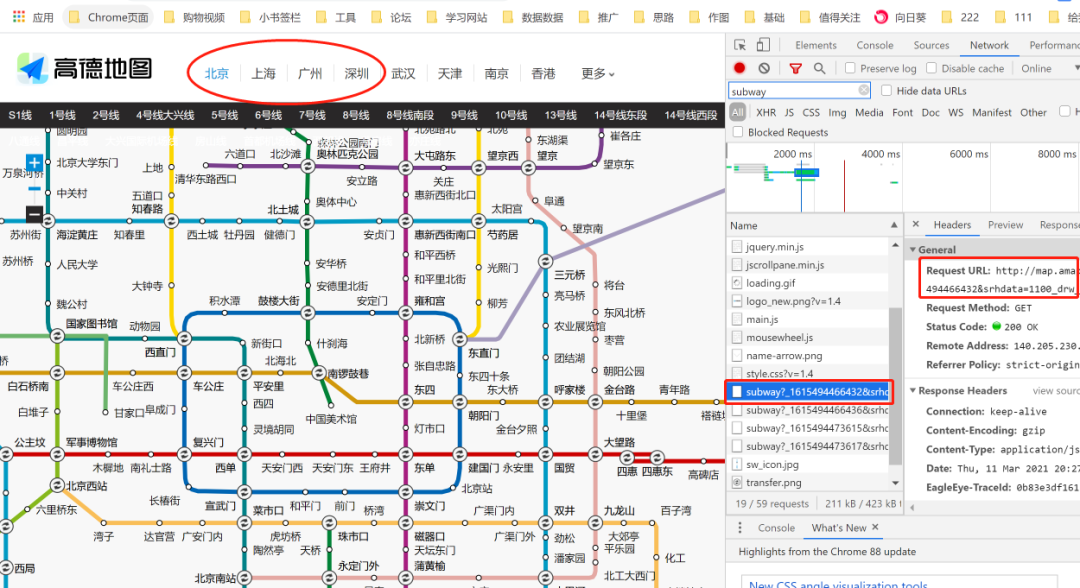Open the 学习网站 bookmark folder
This screenshot has height=588, width=1080.
click(x=457, y=17)
